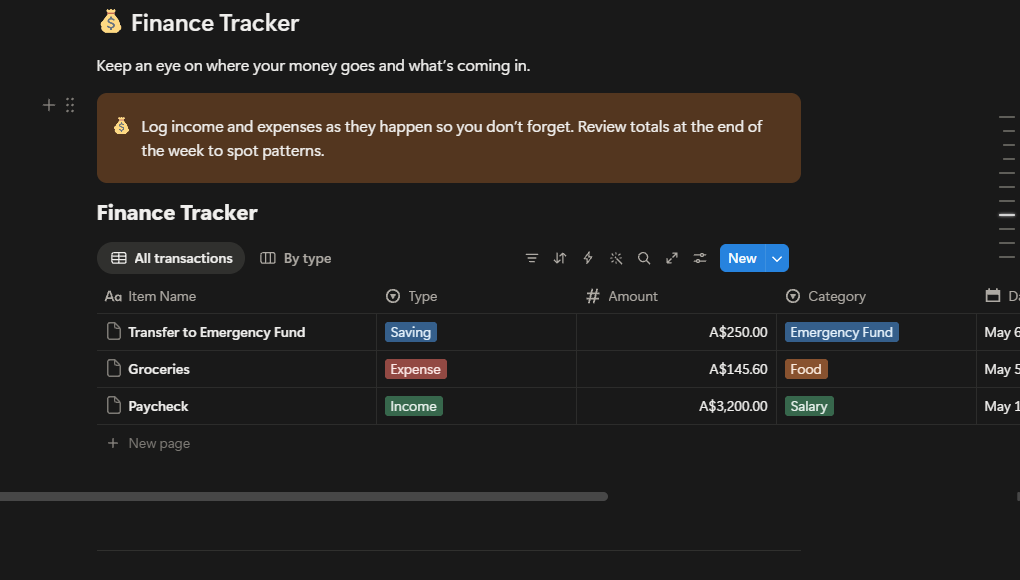Click the 'Keep an eye on where' description text
Viewport: 1020px width, 580px height.
coord(313,66)
